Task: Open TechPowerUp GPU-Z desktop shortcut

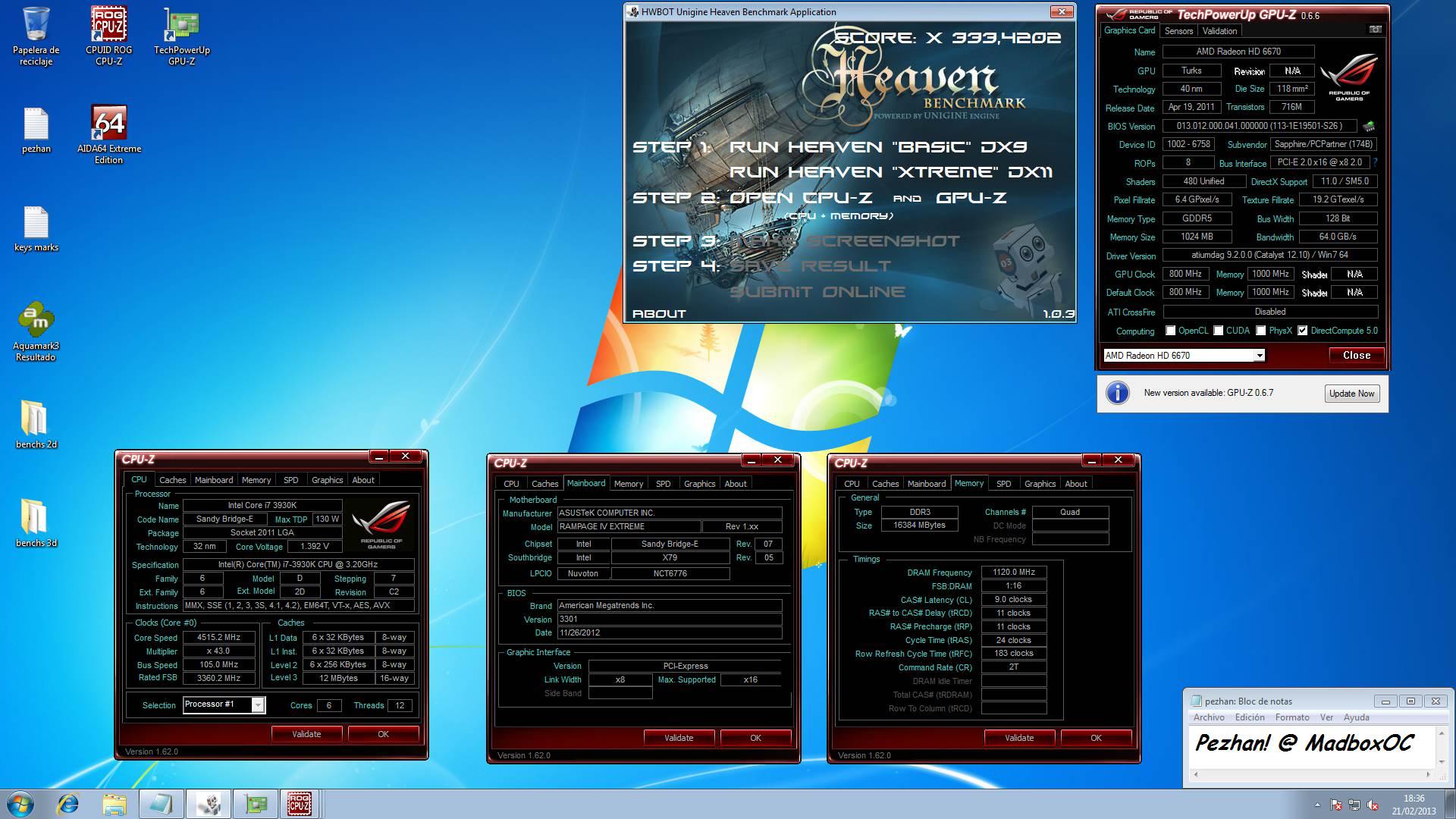Action: (181, 36)
